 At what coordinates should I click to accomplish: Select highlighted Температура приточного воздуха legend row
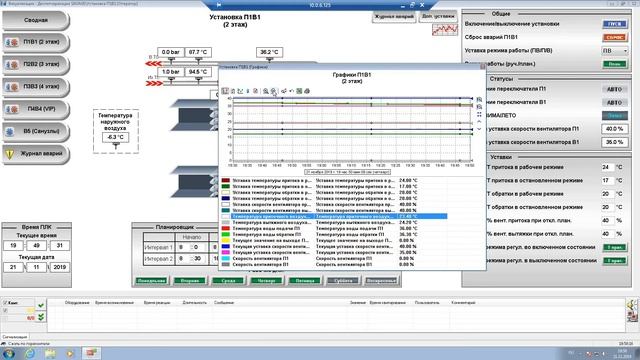(334, 216)
